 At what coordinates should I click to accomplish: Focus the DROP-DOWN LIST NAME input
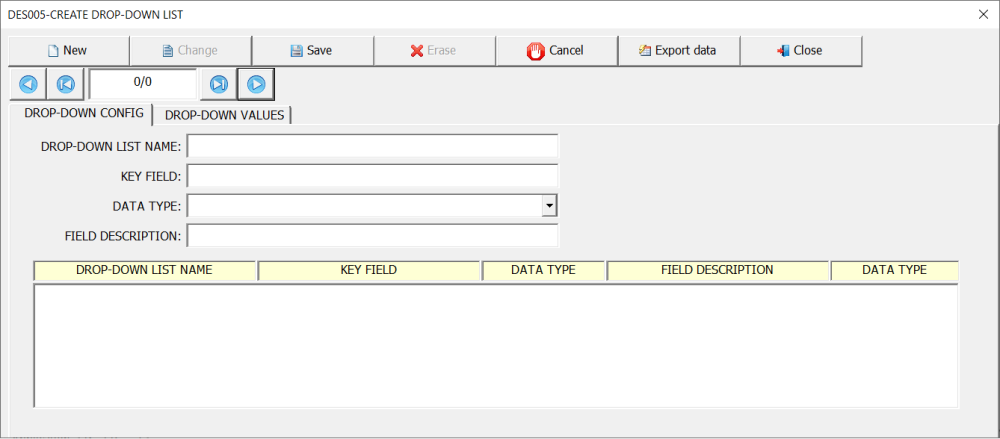click(x=372, y=146)
